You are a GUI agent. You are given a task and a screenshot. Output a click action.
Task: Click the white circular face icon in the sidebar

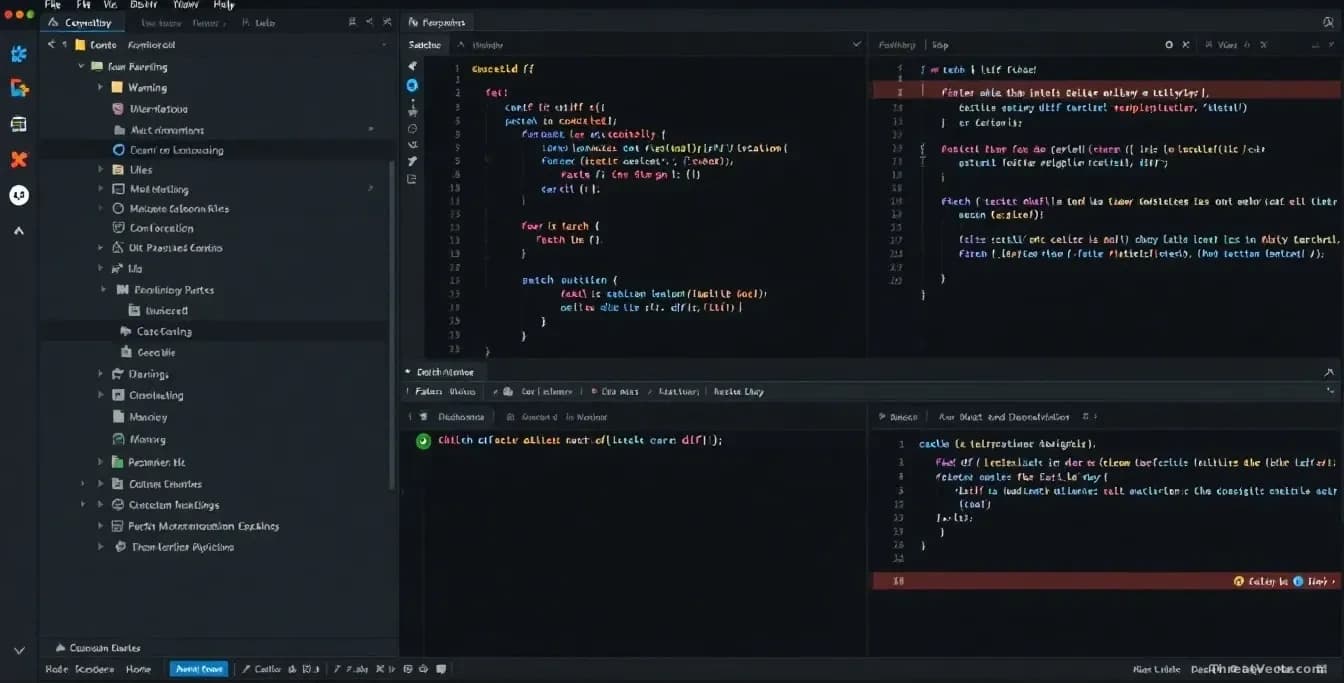pyautogui.click(x=18, y=195)
